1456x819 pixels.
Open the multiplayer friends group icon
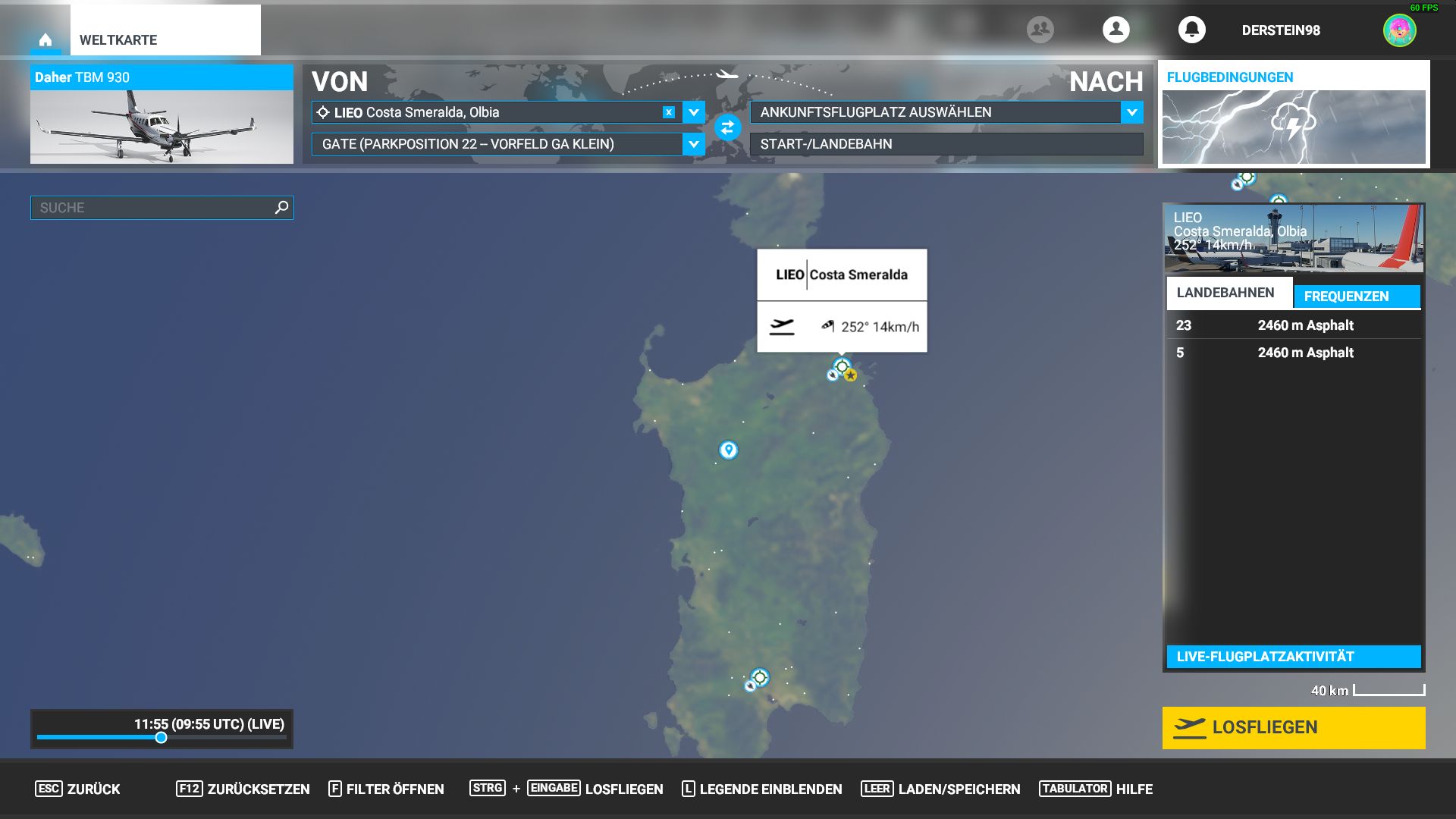(1040, 30)
